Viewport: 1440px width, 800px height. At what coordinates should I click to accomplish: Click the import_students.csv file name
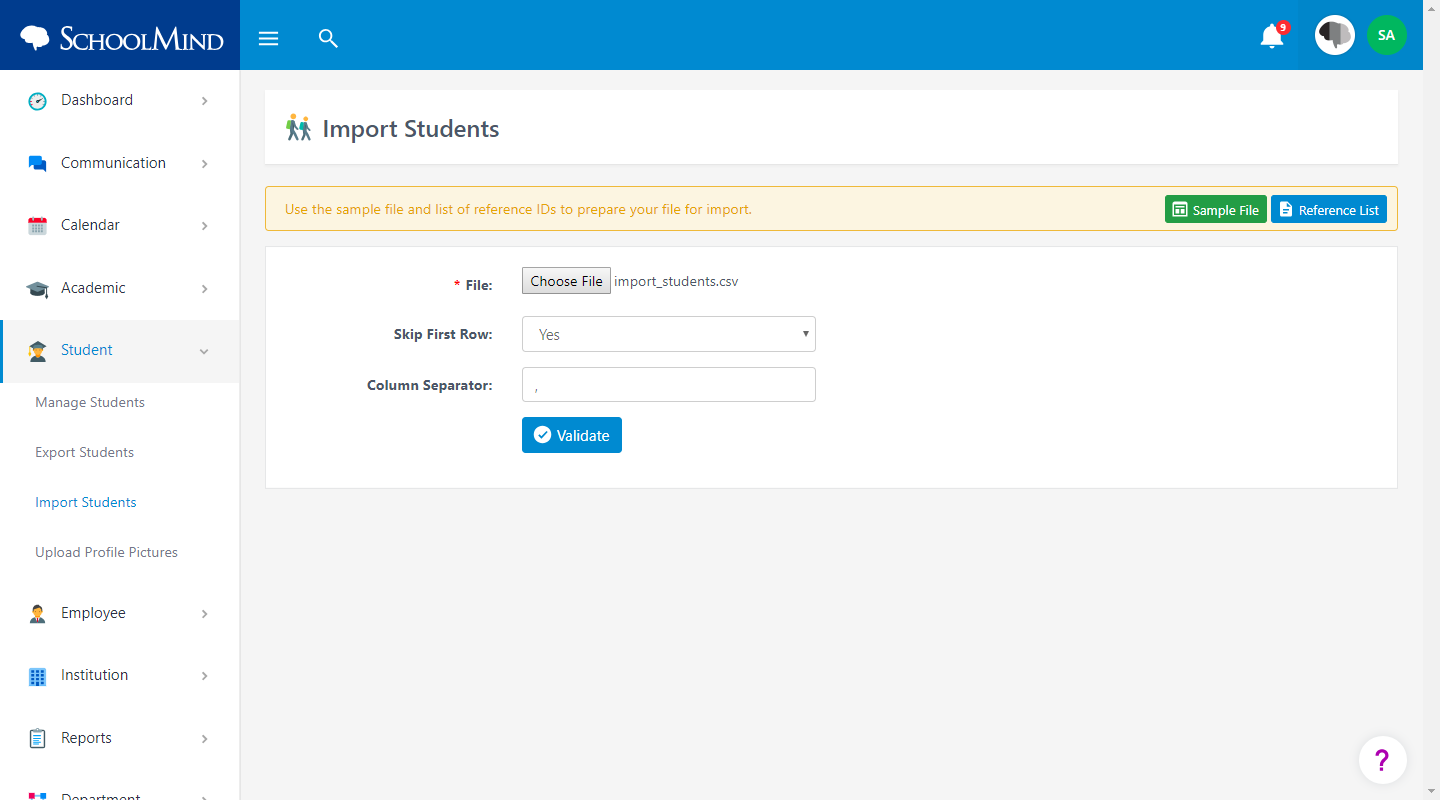click(676, 281)
